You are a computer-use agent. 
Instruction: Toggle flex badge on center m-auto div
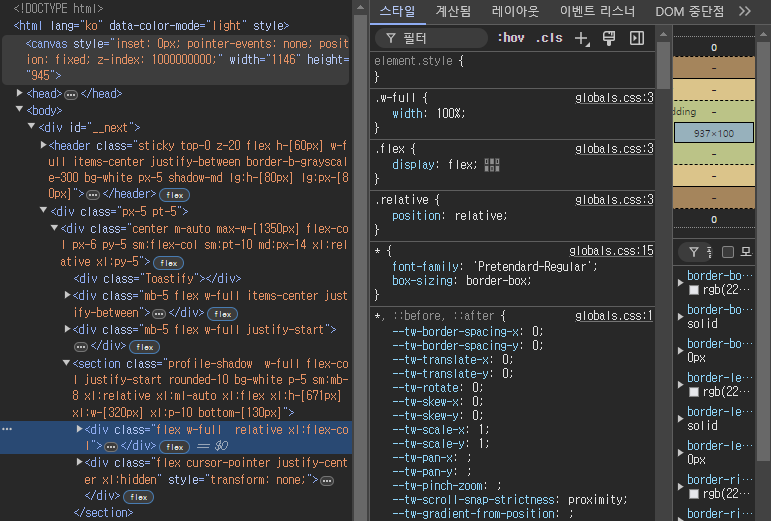pyautogui.click(x=169, y=263)
